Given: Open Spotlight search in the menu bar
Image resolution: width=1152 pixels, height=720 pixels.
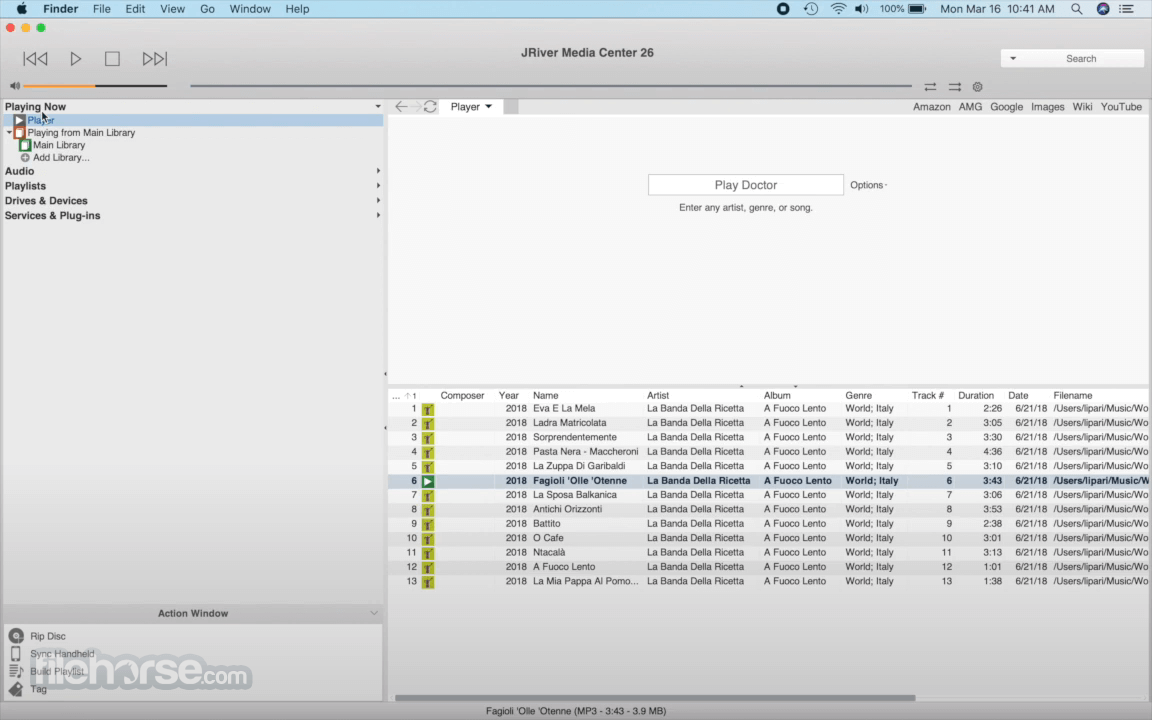Looking at the screenshot, I should pyautogui.click(x=1076, y=9).
